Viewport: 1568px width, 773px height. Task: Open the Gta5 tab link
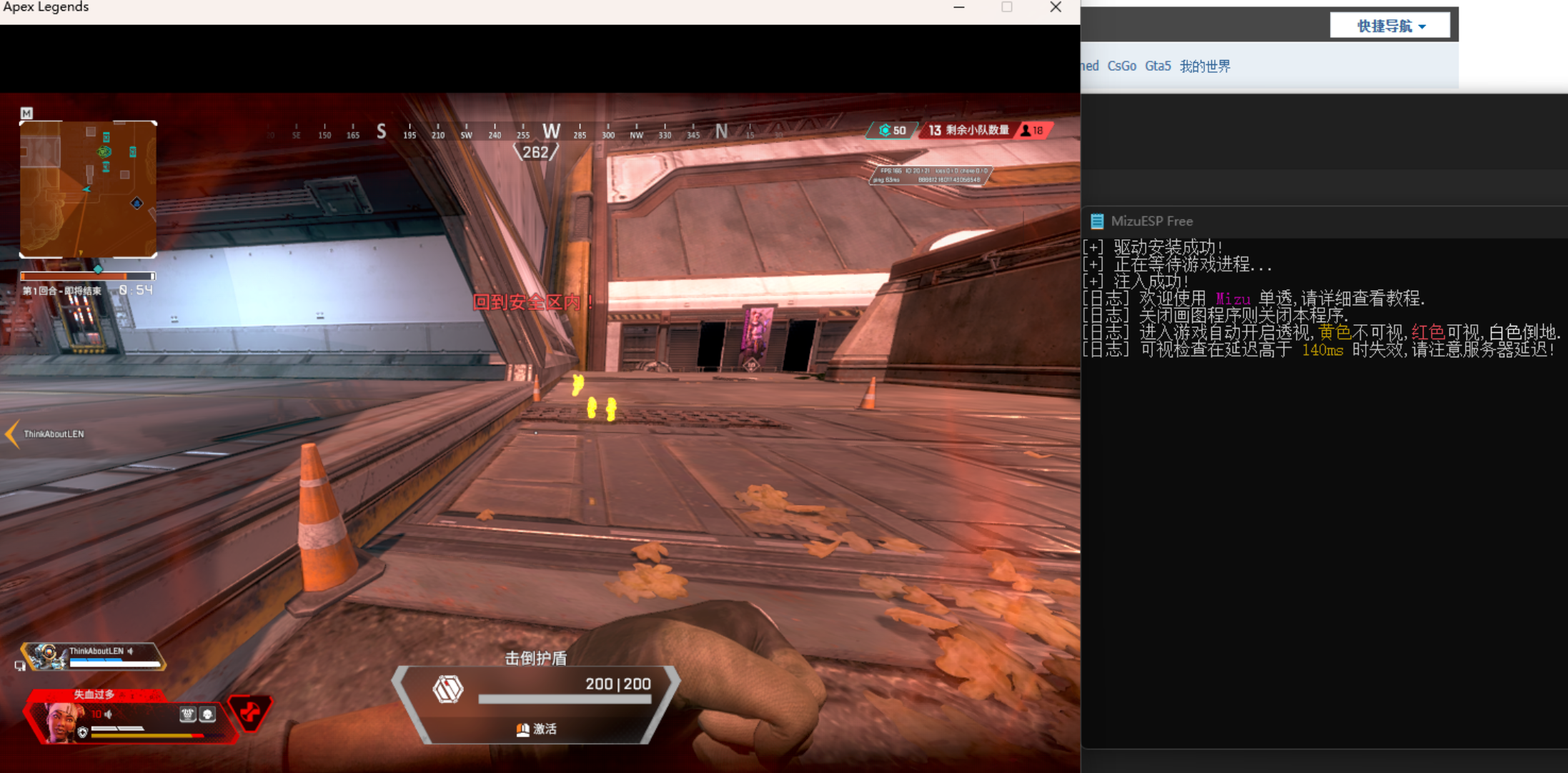coord(1157,66)
